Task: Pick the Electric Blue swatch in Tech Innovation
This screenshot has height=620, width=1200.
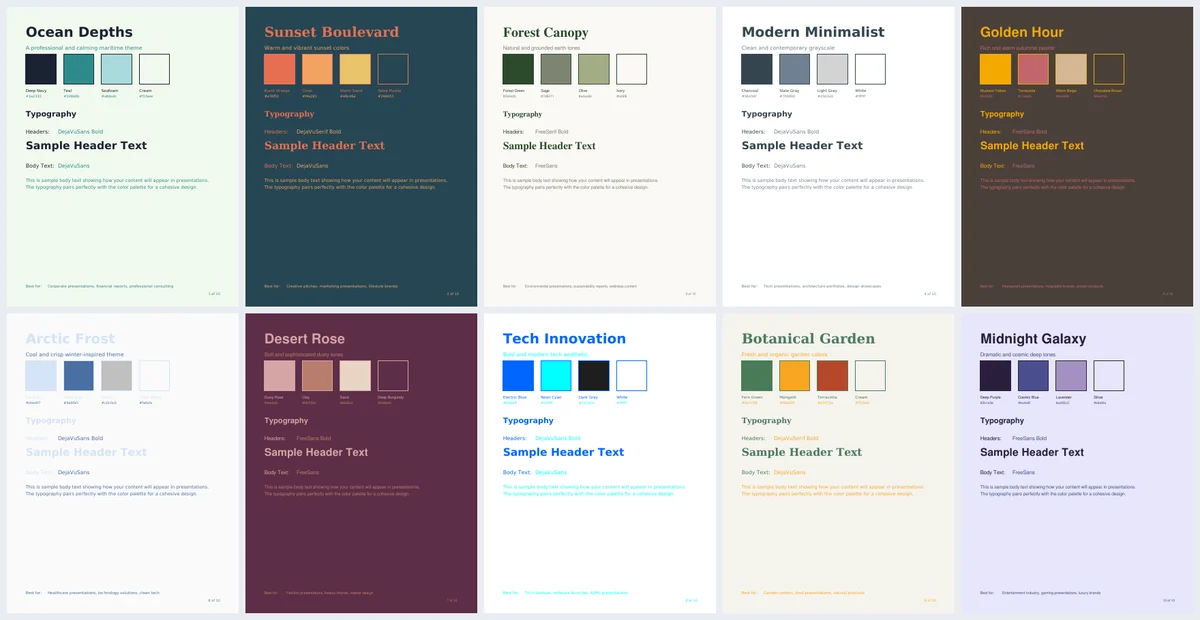Action: point(518,376)
